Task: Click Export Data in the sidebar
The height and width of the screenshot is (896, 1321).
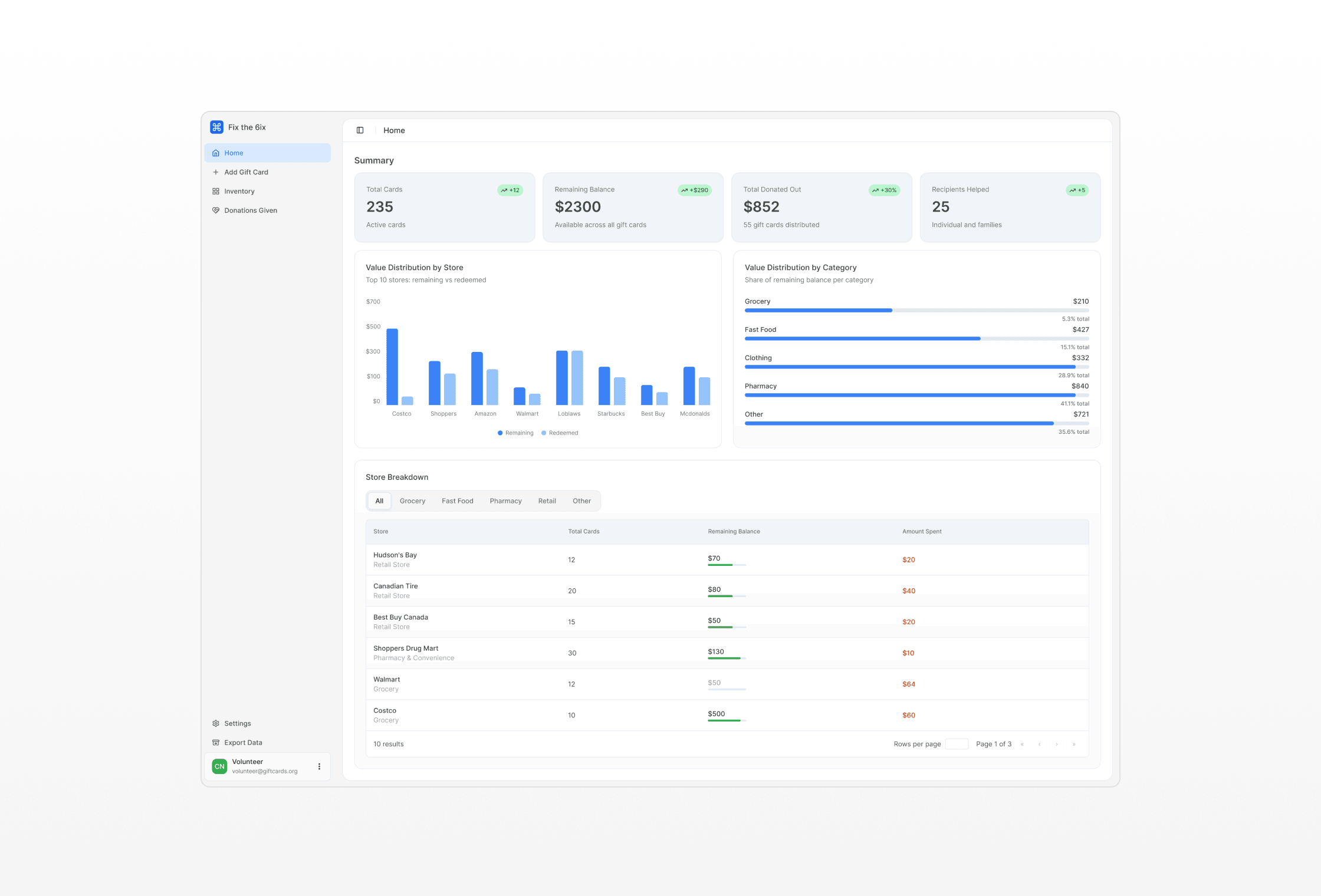Action: (267, 743)
